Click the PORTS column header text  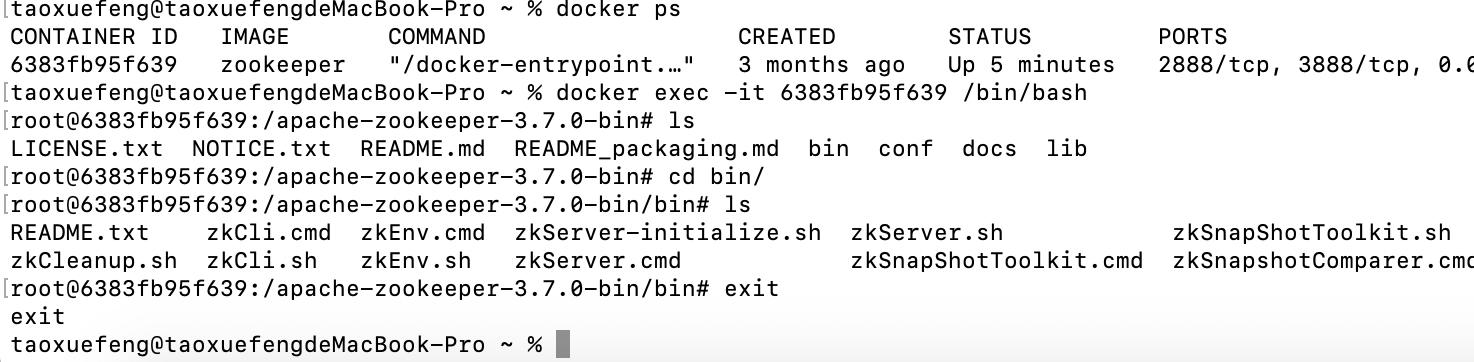tap(1192, 37)
